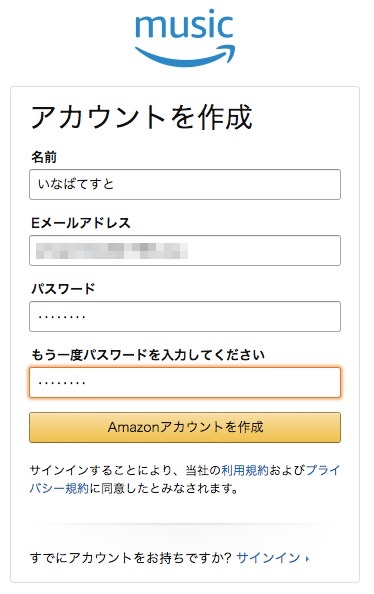Click the アカウントを作成 page heading

tap(141, 117)
